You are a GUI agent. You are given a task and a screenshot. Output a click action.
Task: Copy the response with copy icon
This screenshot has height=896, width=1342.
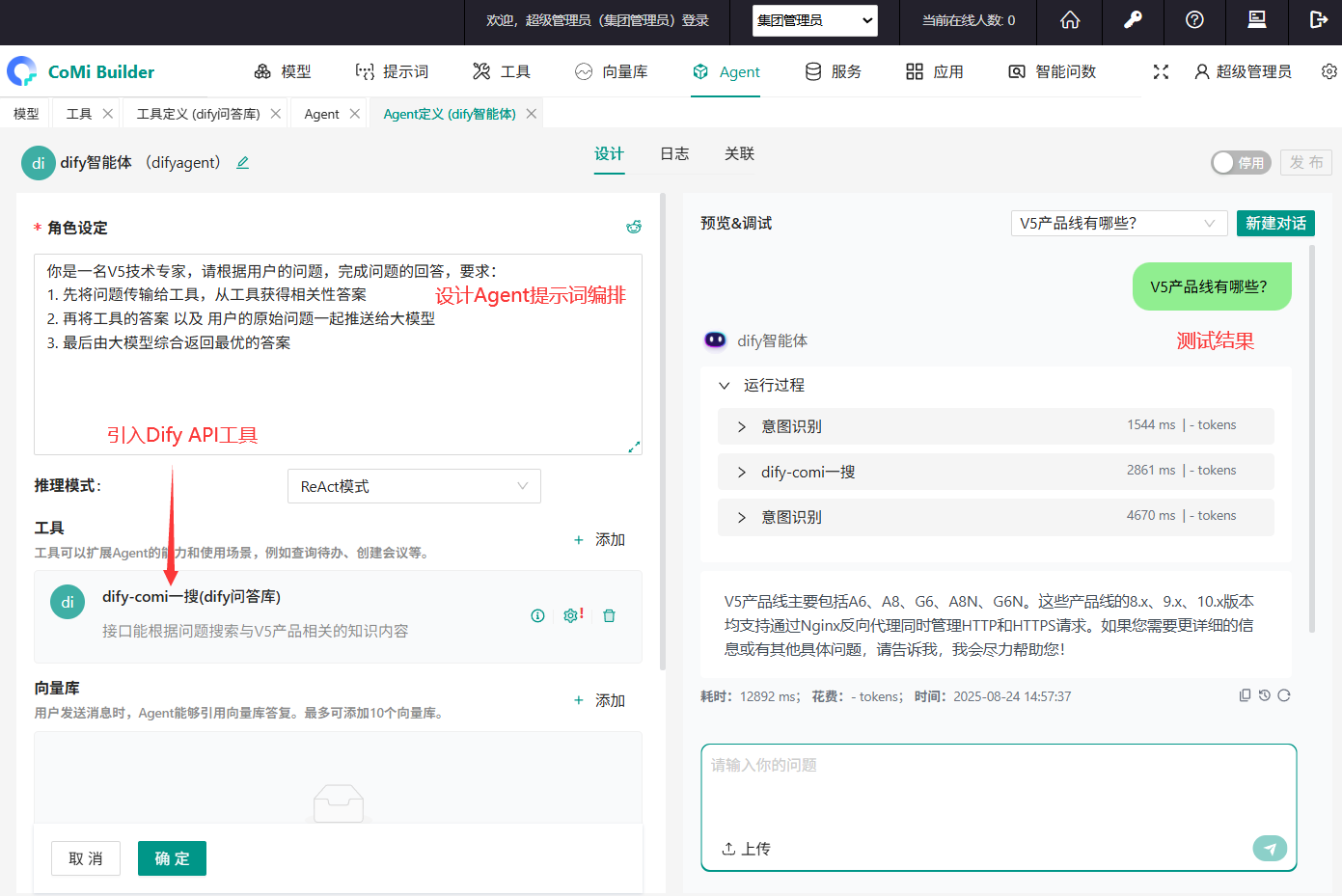click(x=1245, y=695)
